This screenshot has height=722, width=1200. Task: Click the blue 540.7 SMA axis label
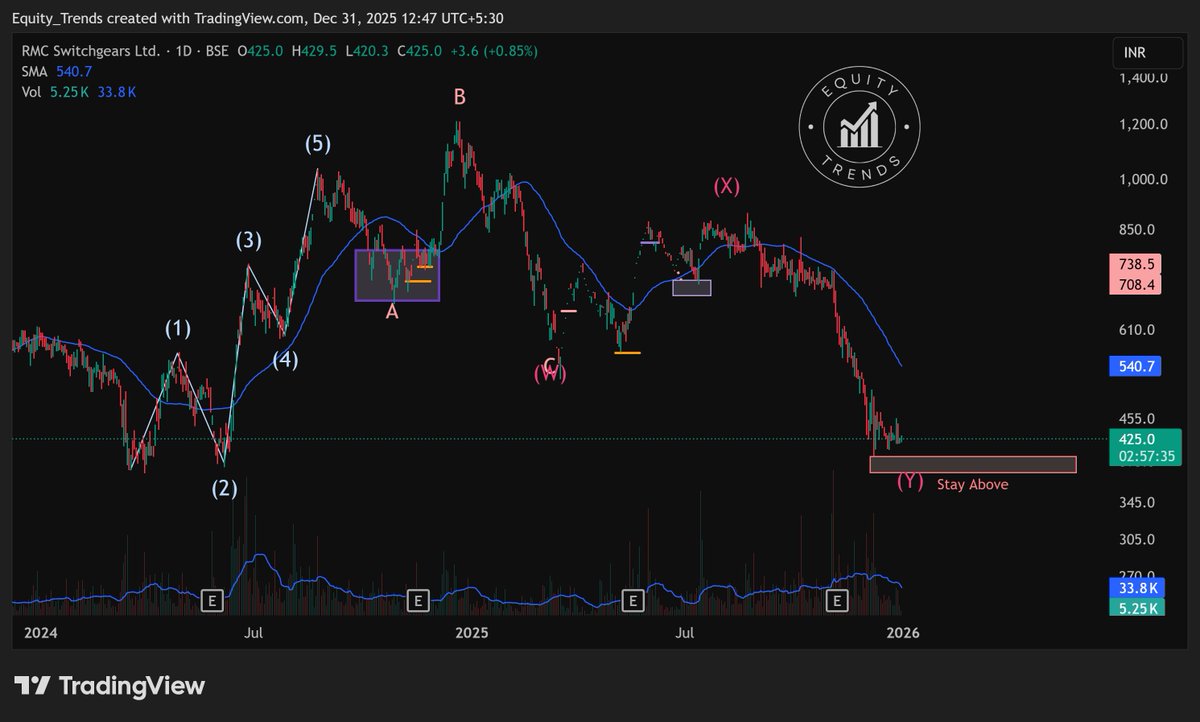point(1134,367)
